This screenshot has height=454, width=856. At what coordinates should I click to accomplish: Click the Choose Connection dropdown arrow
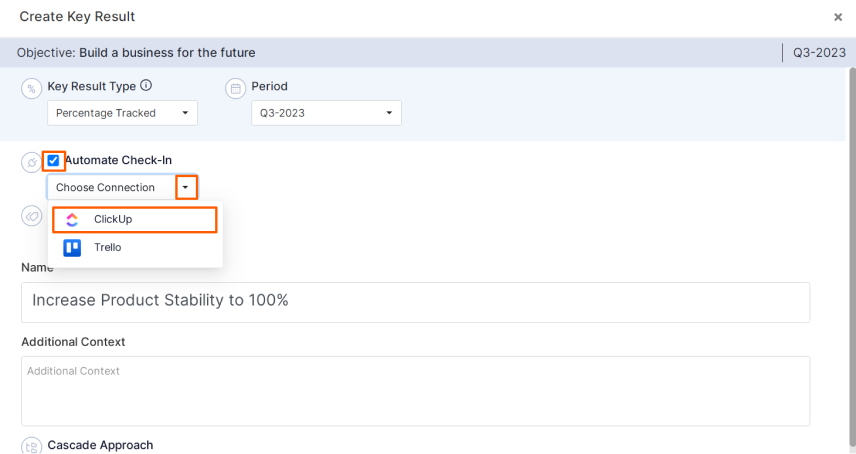tap(186, 187)
